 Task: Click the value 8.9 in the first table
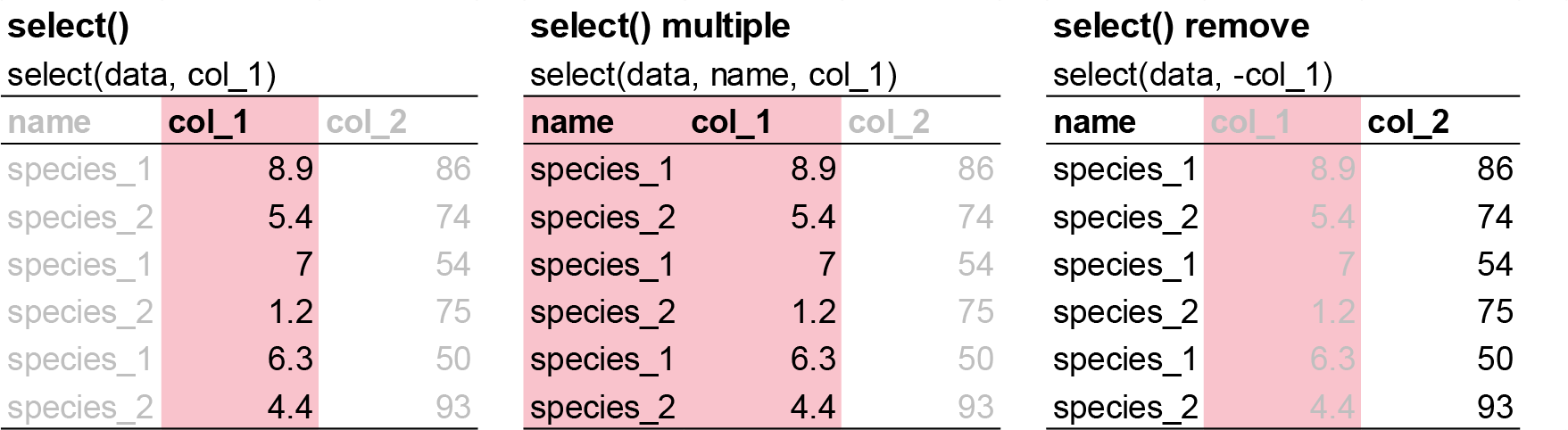click(x=290, y=170)
